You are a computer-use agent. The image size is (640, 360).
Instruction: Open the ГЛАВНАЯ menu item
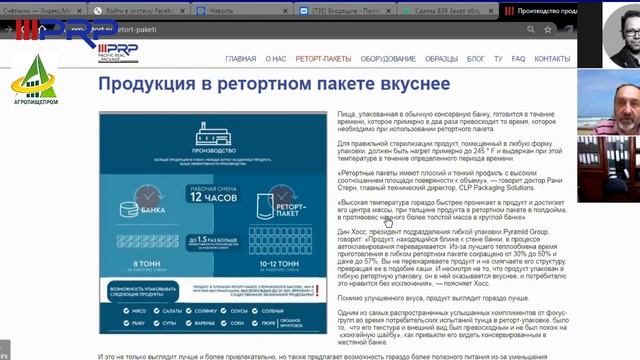click(240, 59)
